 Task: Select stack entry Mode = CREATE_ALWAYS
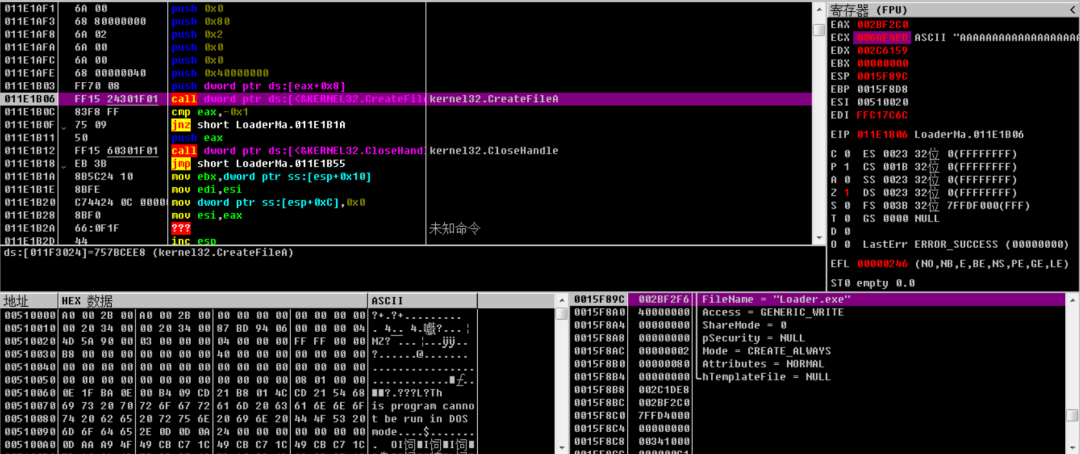tap(765, 351)
